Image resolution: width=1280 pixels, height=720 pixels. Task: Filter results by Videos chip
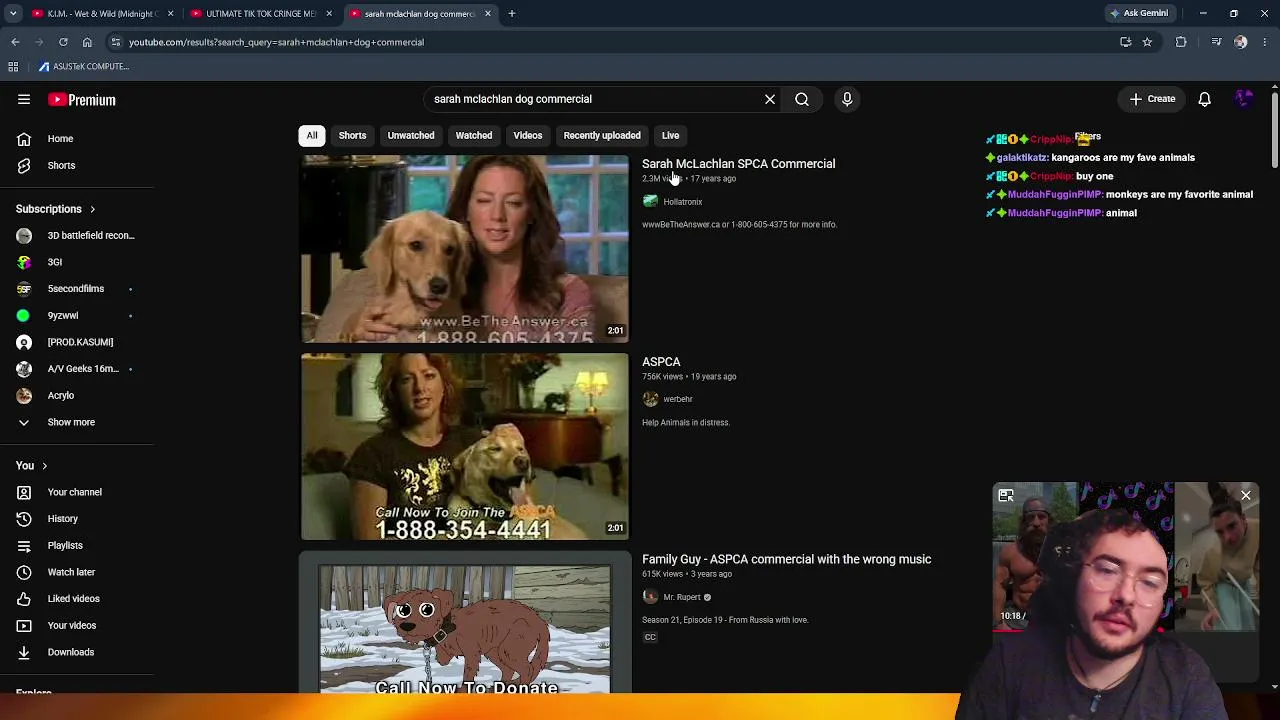528,135
